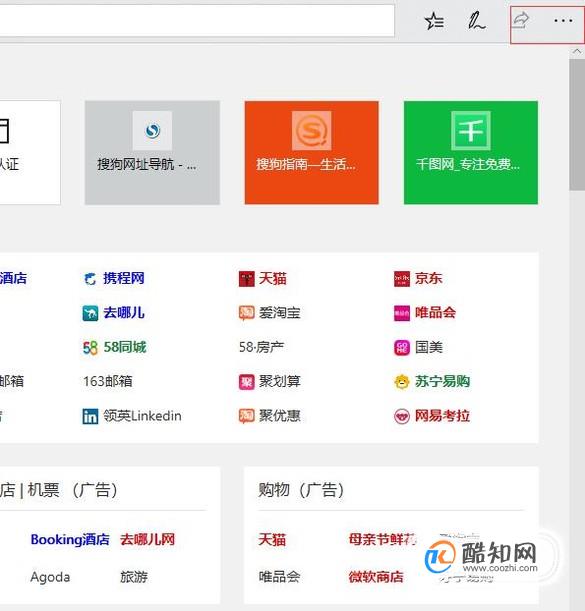Image resolution: width=585 pixels, height=611 pixels.
Task: Click the 去哪儿 camel icon
Action: tap(90, 313)
